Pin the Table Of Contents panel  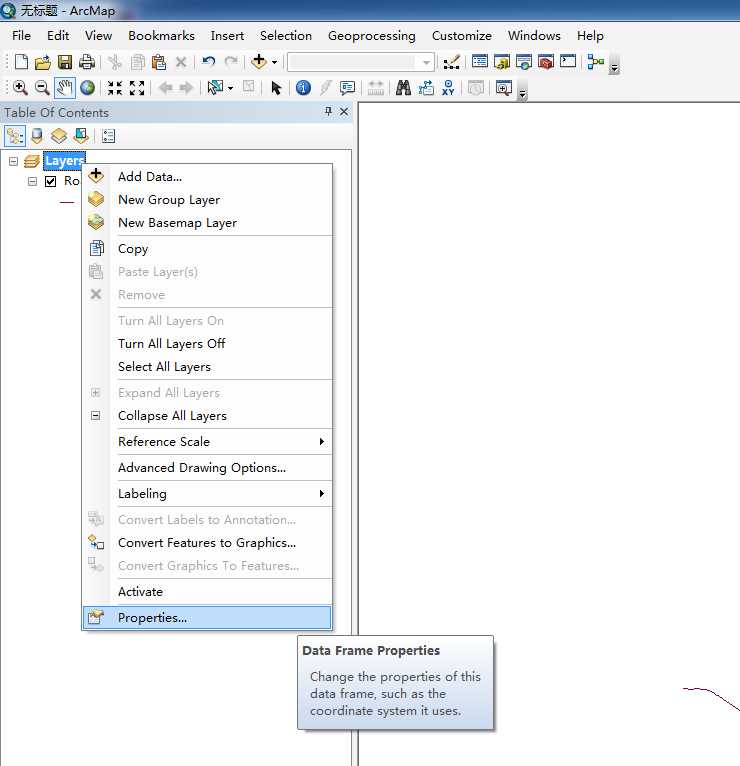(328, 112)
